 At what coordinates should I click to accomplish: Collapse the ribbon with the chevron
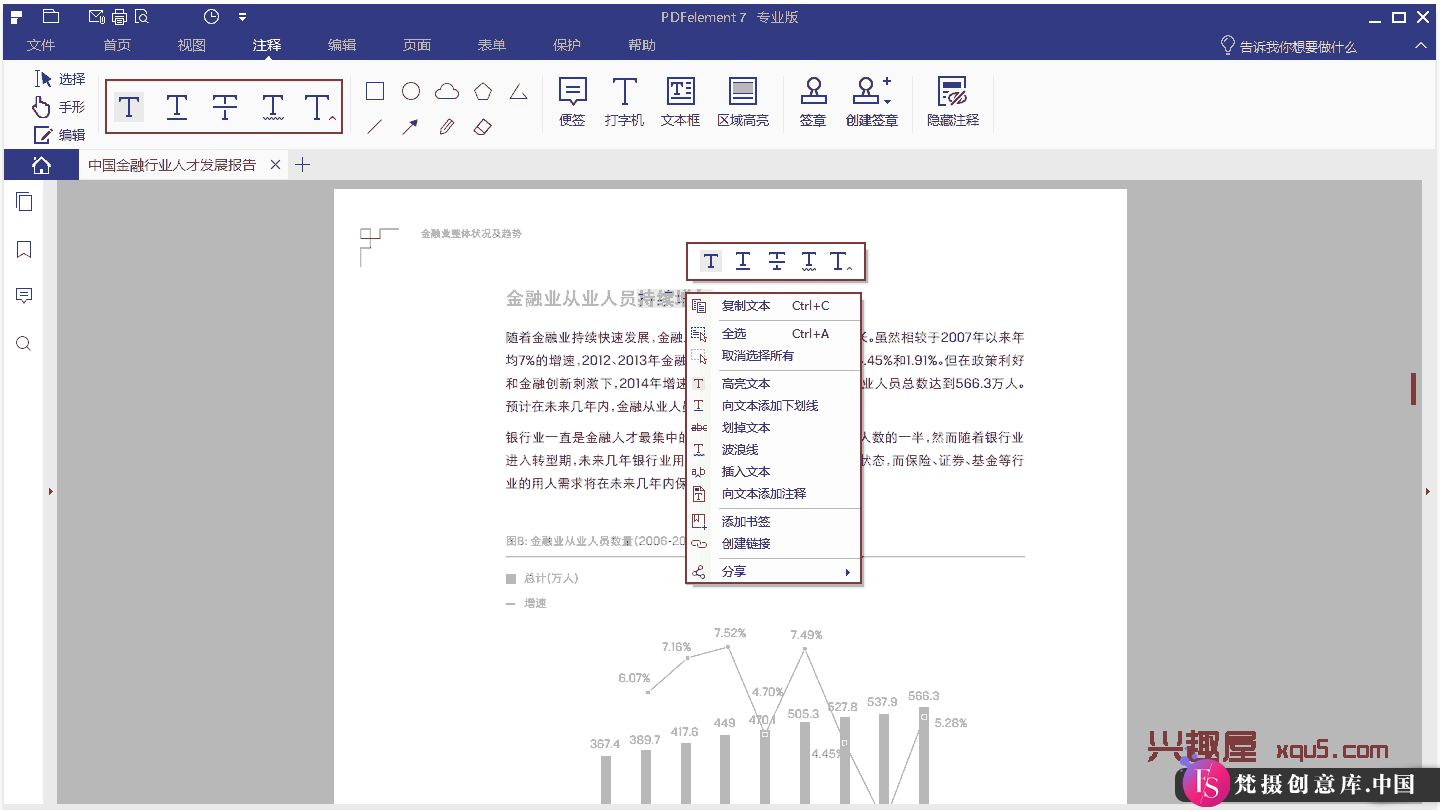coord(1420,46)
